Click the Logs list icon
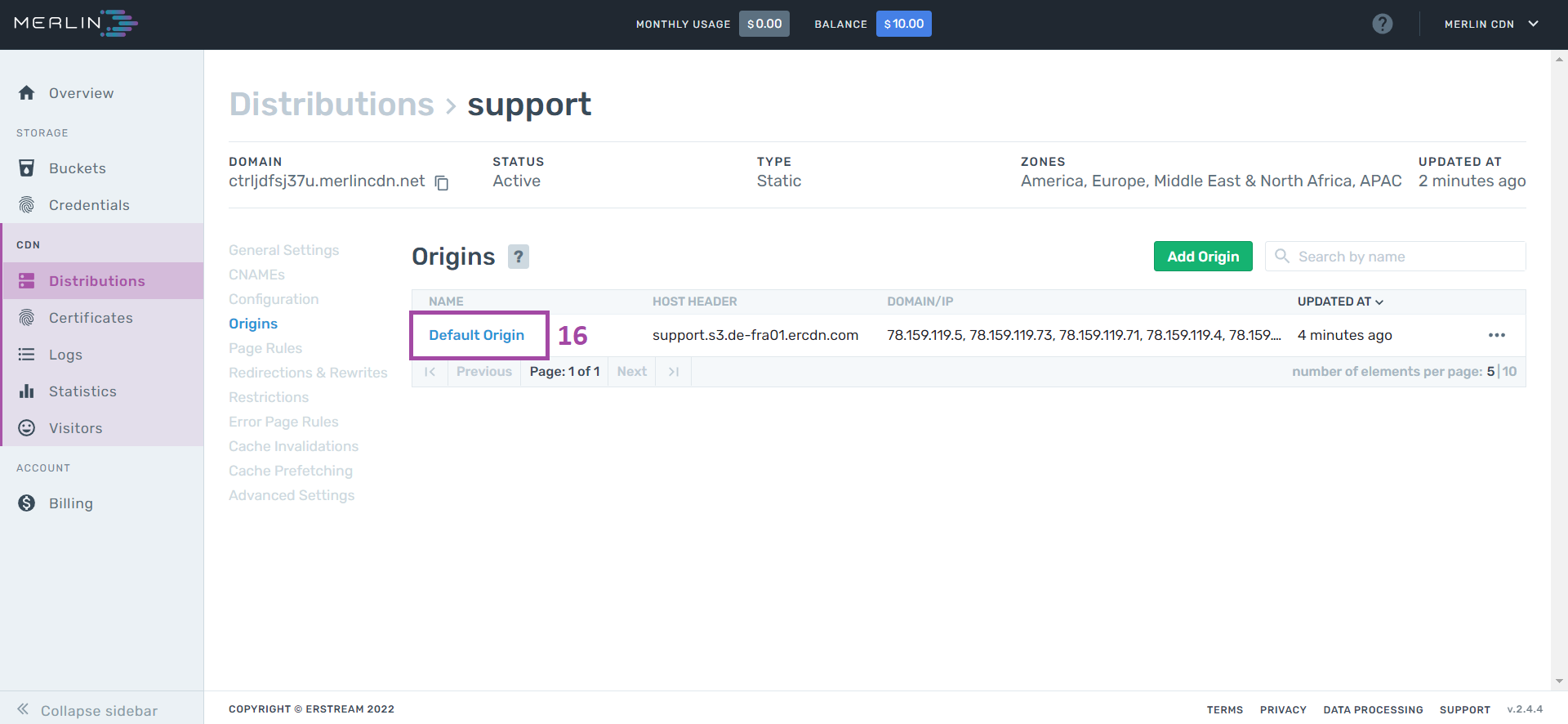This screenshot has width=1568, height=724. 27,355
